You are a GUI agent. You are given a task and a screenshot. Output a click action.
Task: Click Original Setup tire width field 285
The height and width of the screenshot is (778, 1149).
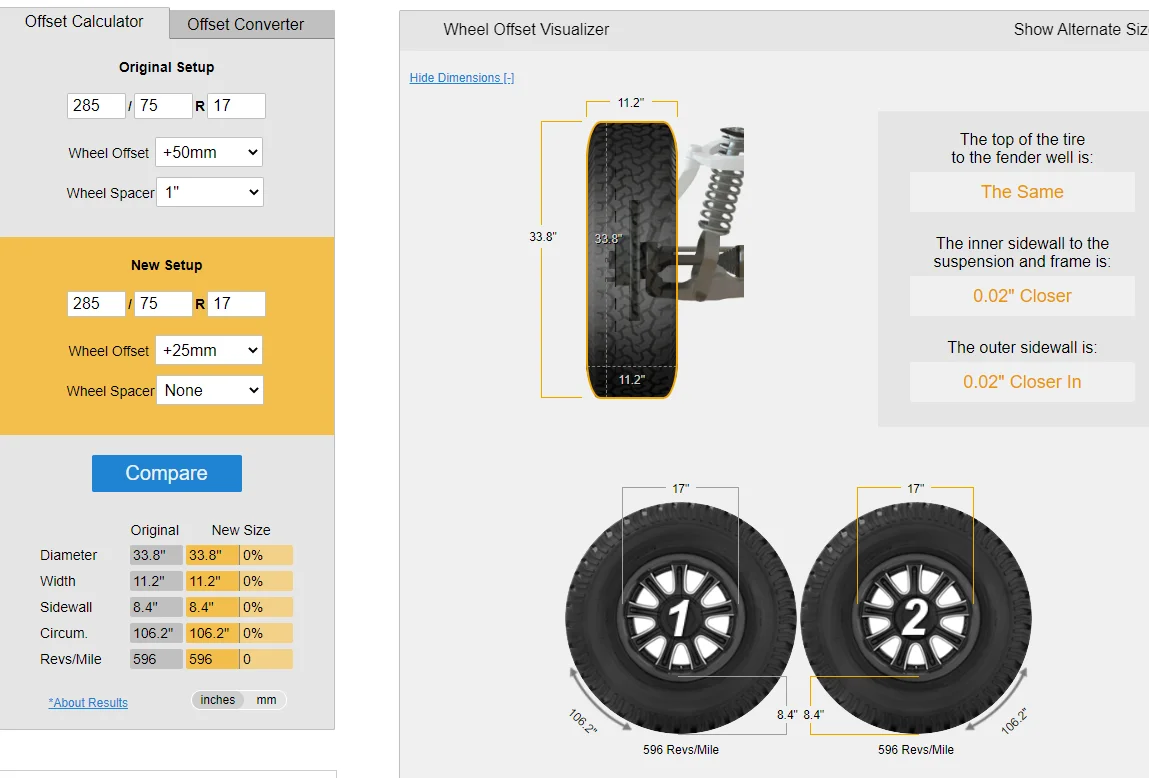click(96, 105)
